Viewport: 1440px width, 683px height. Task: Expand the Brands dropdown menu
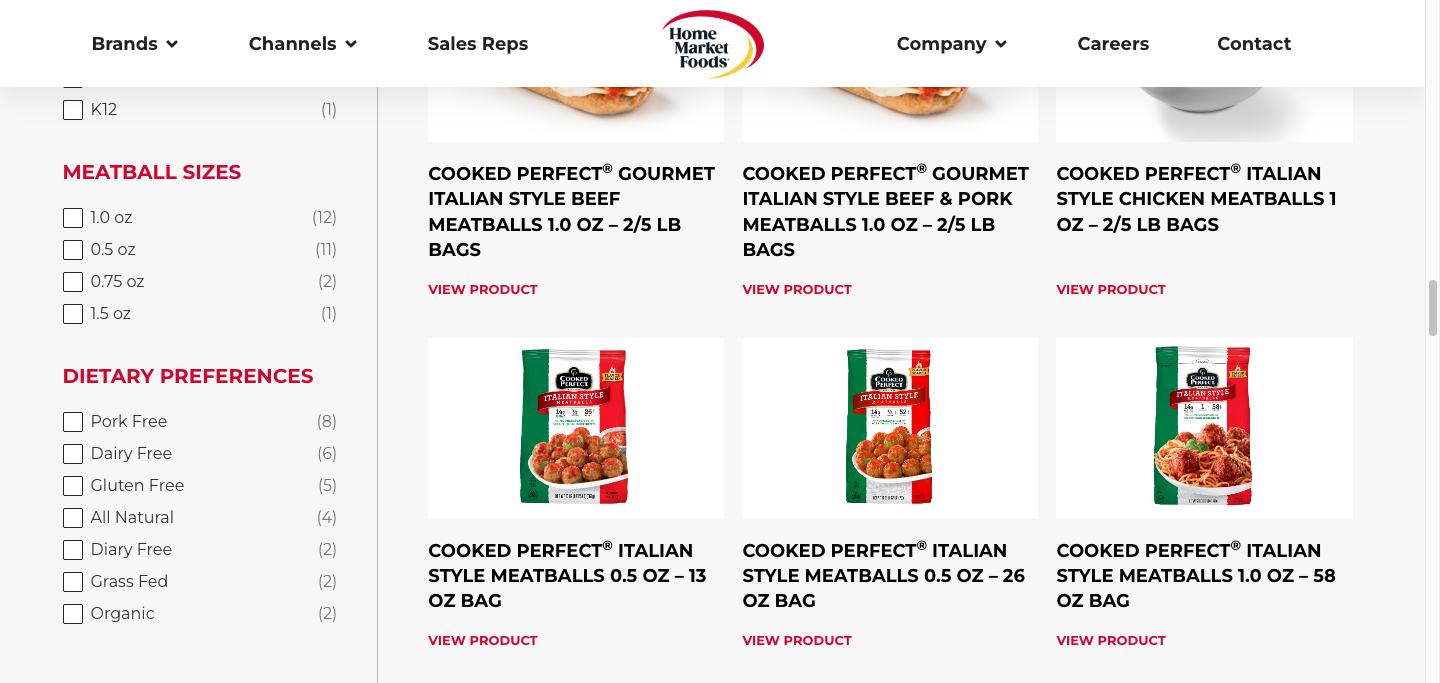134,44
